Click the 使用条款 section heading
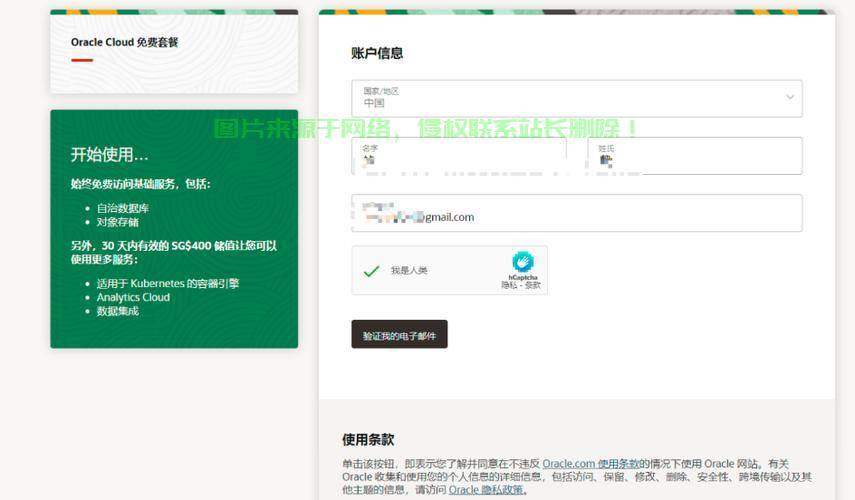 coord(368,439)
